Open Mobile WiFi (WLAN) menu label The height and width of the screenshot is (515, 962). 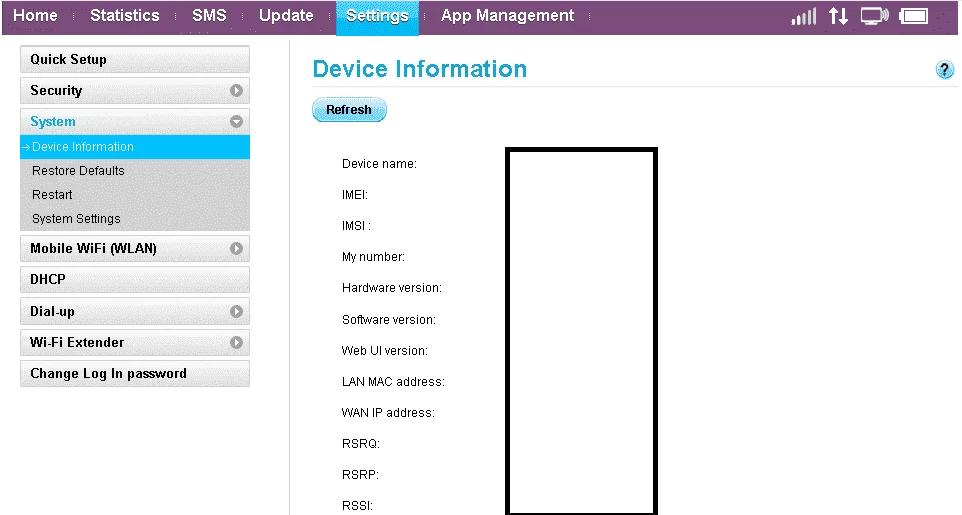(x=93, y=249)
